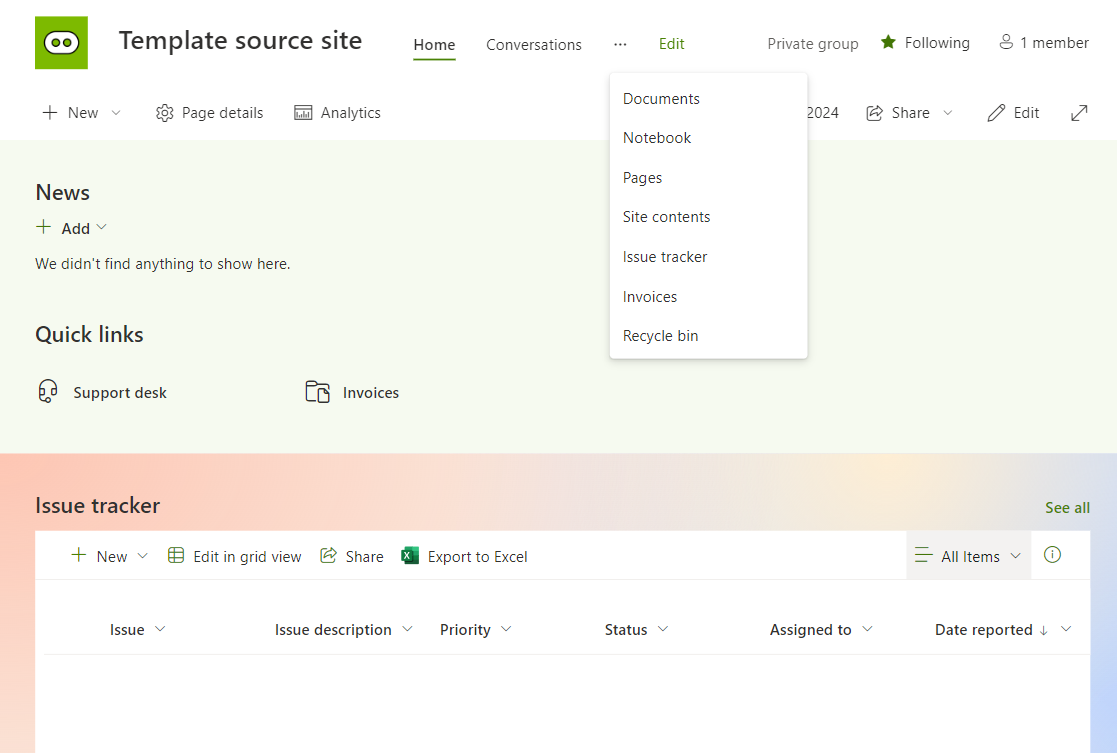Open the Status column dropdown chevron
Viewport: 1117px width, 753px height.
coord(663,628)
